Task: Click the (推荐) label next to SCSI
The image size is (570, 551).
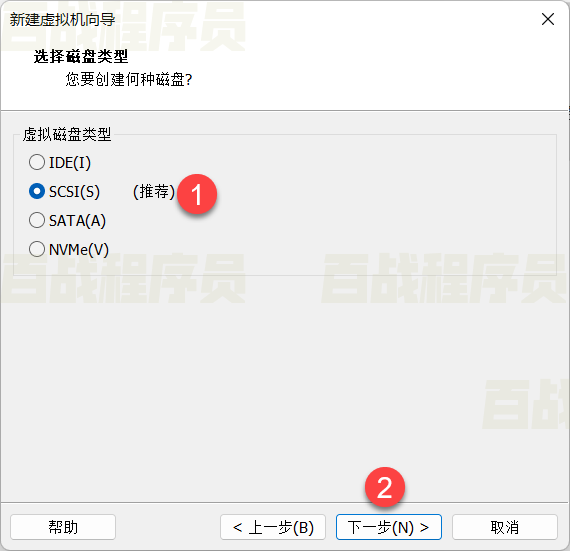Action: [x=154, y=192]
